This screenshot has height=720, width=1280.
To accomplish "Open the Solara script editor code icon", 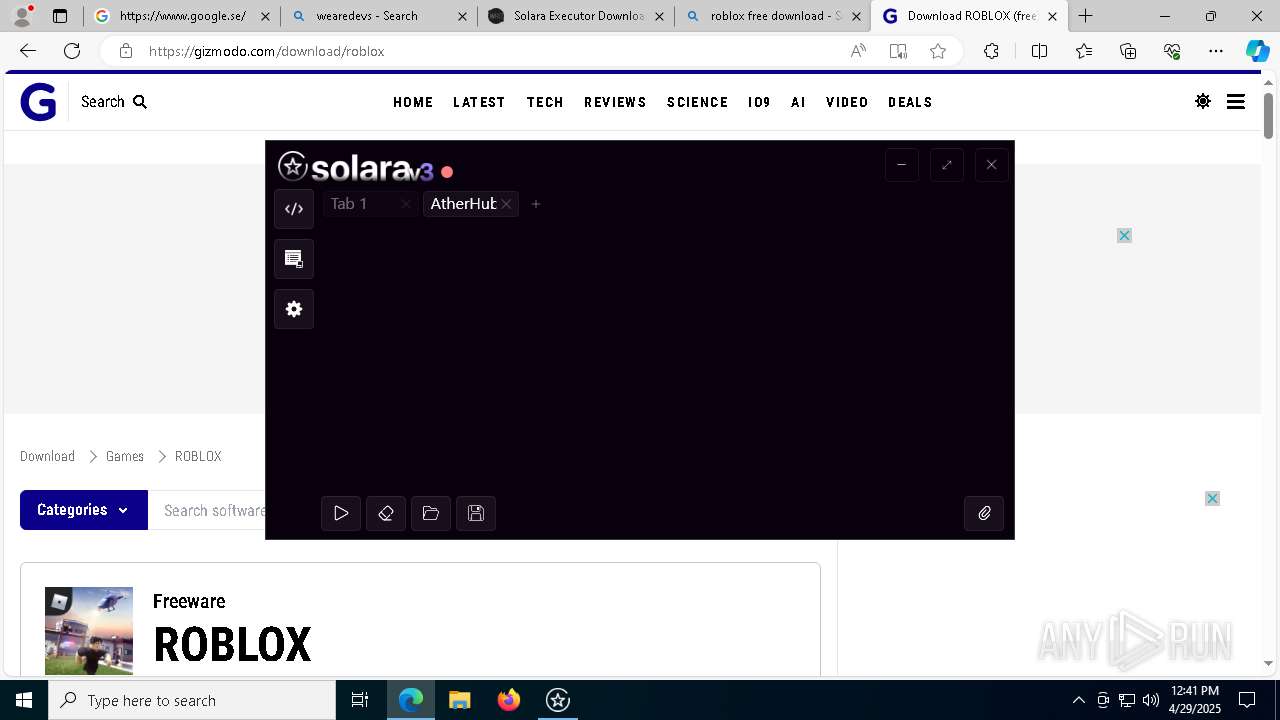I will [x=294, y=209].
